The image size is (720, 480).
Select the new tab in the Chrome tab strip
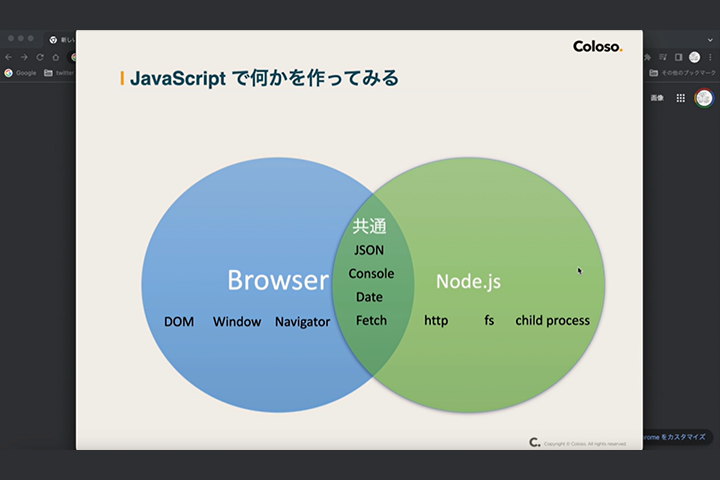tap(62, 40)
